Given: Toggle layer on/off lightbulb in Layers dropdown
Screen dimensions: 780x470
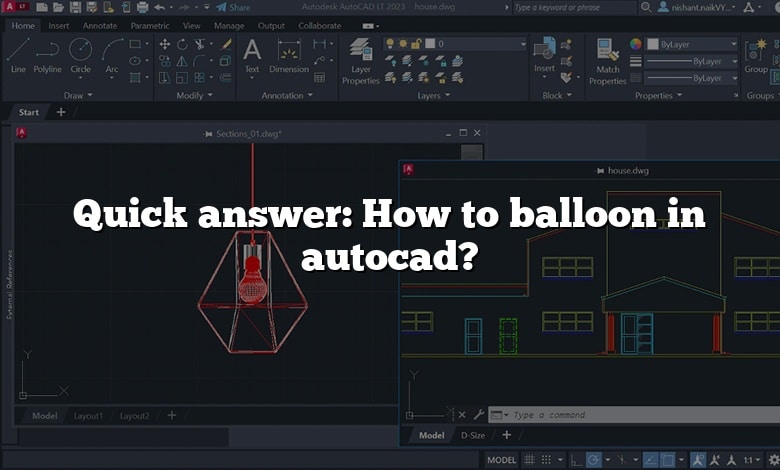Looking at the screenshot, I should pos(390,44).
